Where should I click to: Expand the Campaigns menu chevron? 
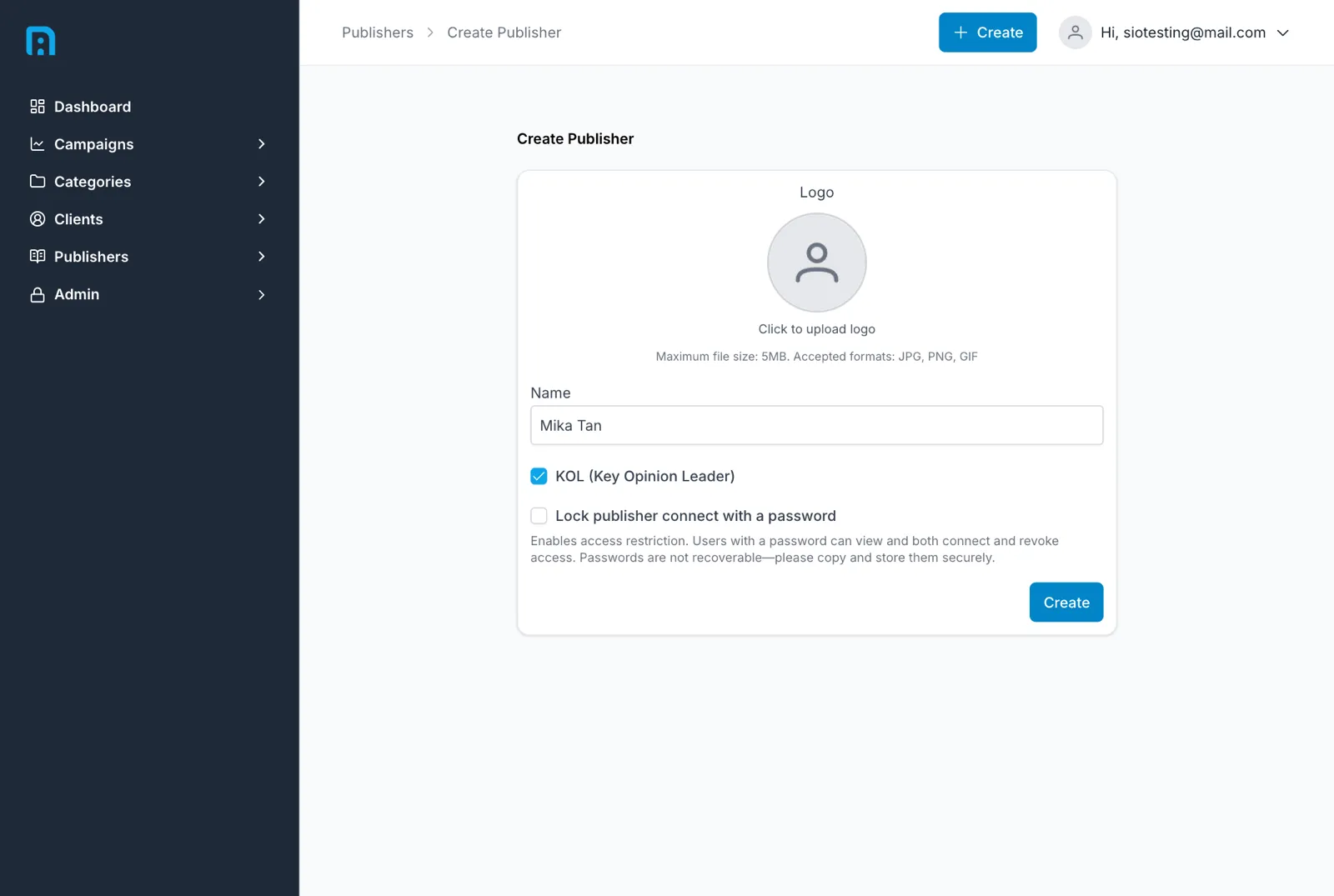262,144
